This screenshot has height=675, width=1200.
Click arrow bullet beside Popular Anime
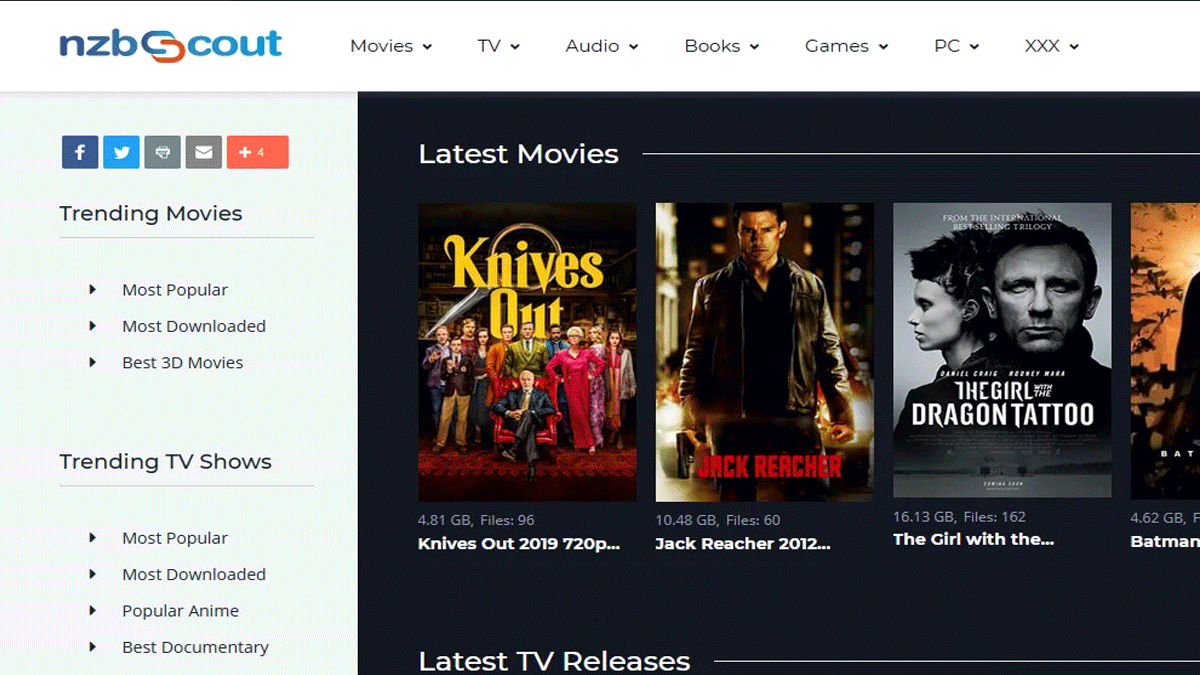93,610
